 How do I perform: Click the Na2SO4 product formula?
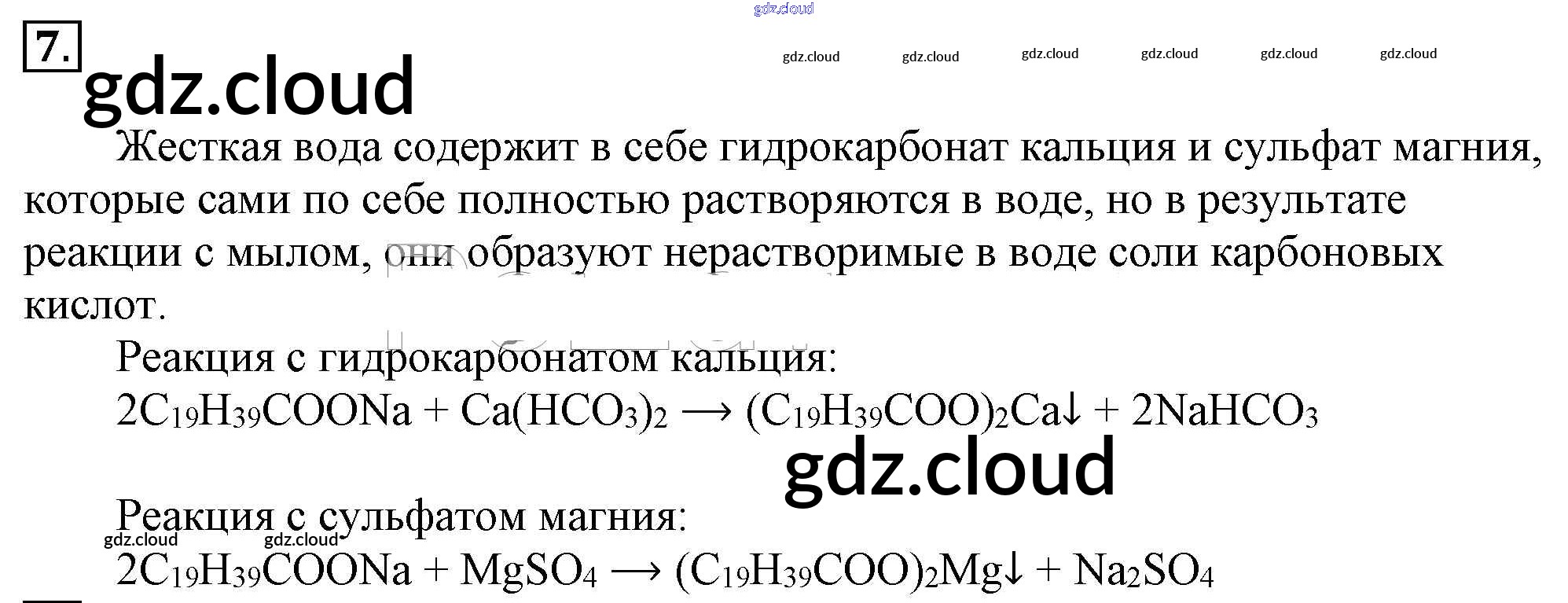pyautogui.click(x=1144, y=570)
